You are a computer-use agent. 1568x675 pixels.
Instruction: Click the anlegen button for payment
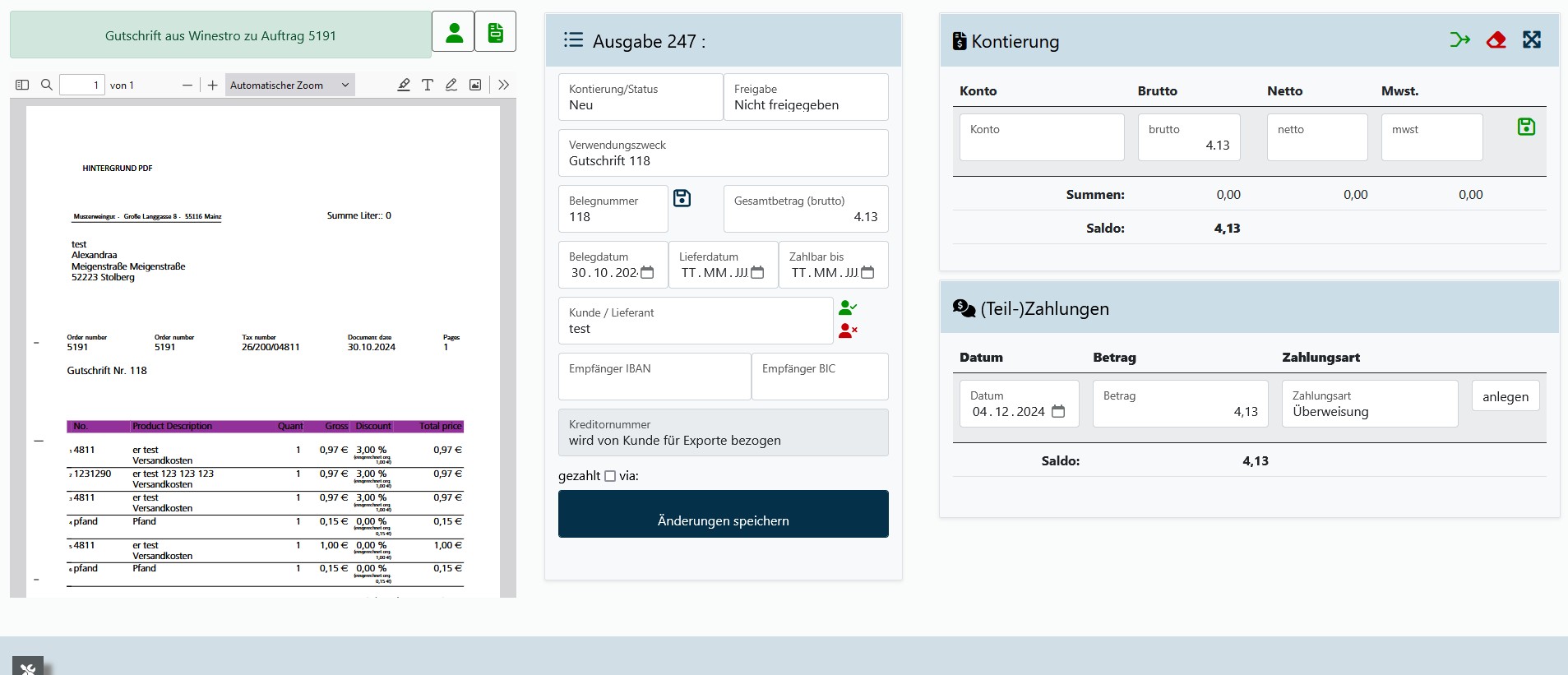pos(1505,396)
